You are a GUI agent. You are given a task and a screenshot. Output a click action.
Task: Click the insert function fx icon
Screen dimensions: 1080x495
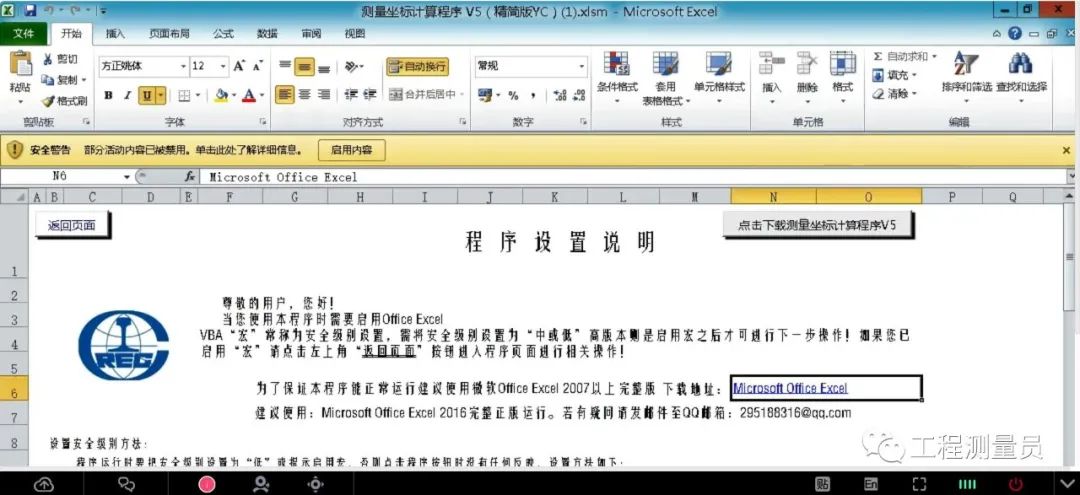[189, 177]
